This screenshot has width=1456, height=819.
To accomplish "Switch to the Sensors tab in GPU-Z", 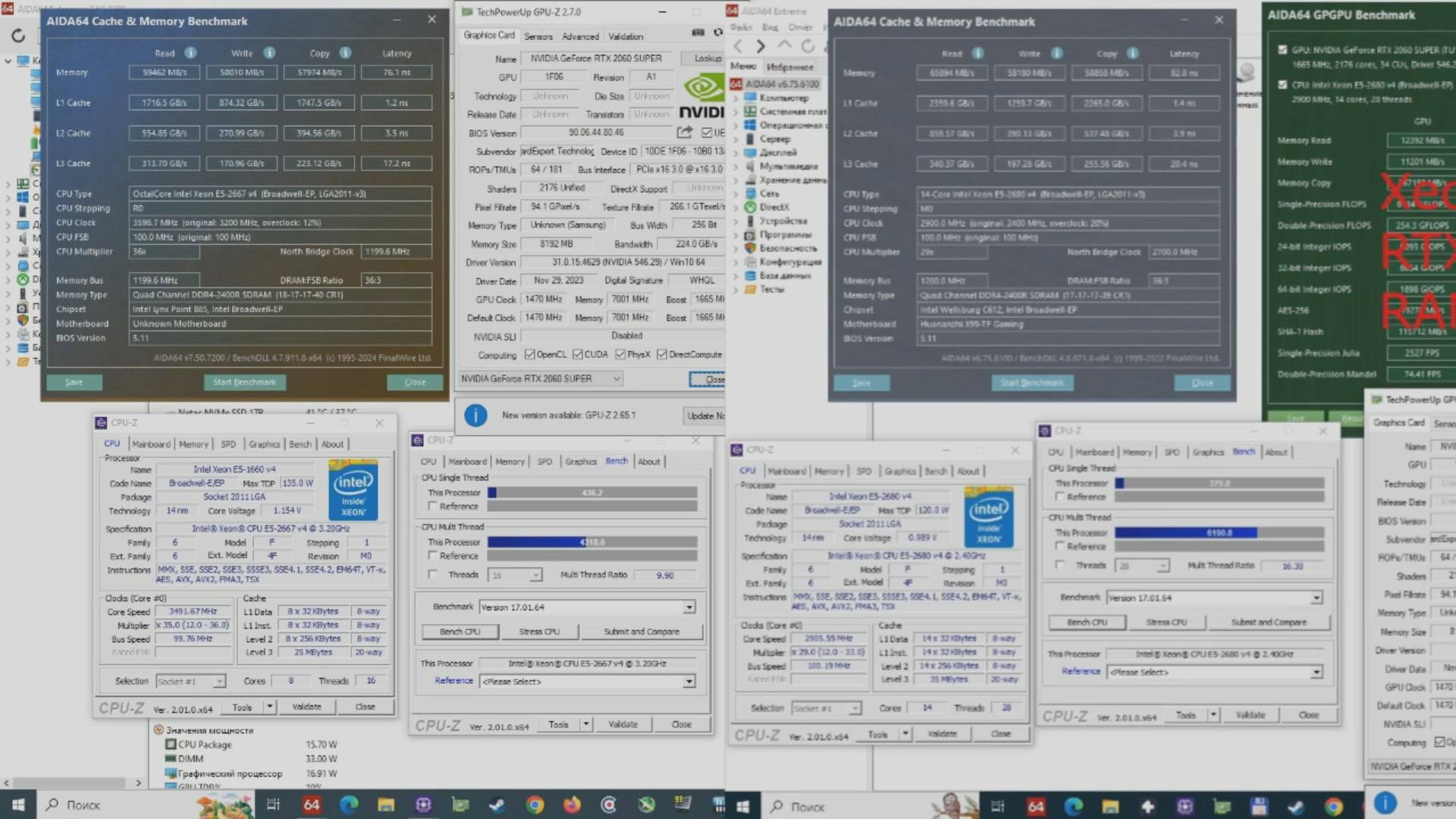I will pyautogui.click(x=538, y=36).
